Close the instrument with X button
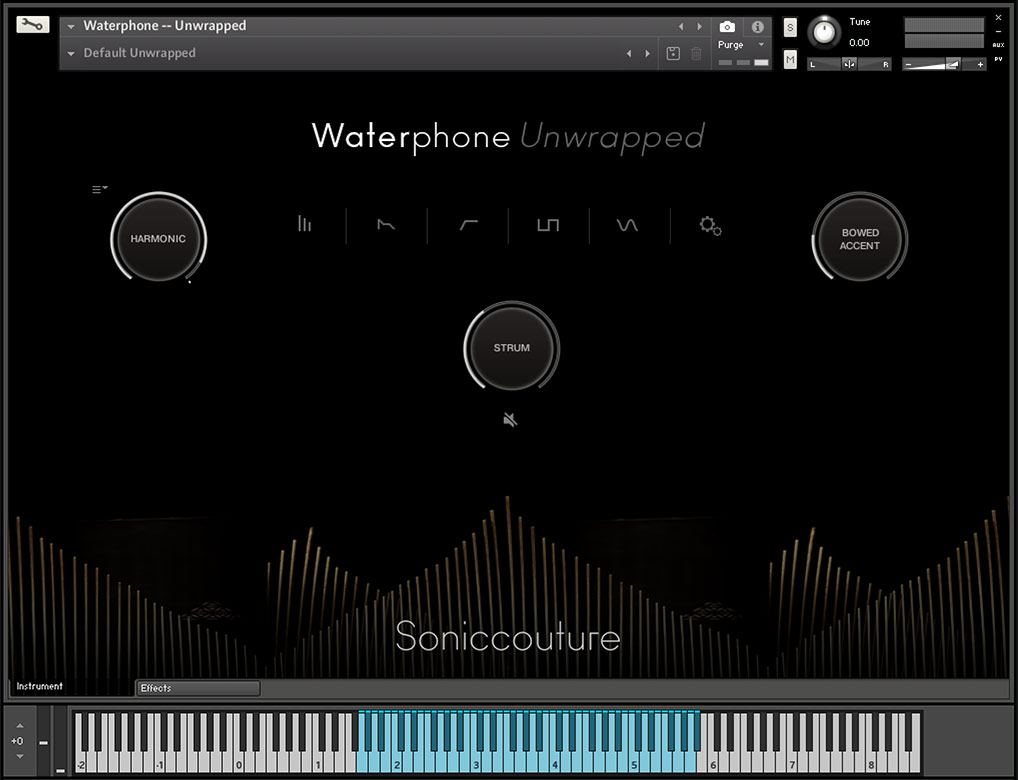1018x780 pixels. pyautogui.click(x=999, y=18)
